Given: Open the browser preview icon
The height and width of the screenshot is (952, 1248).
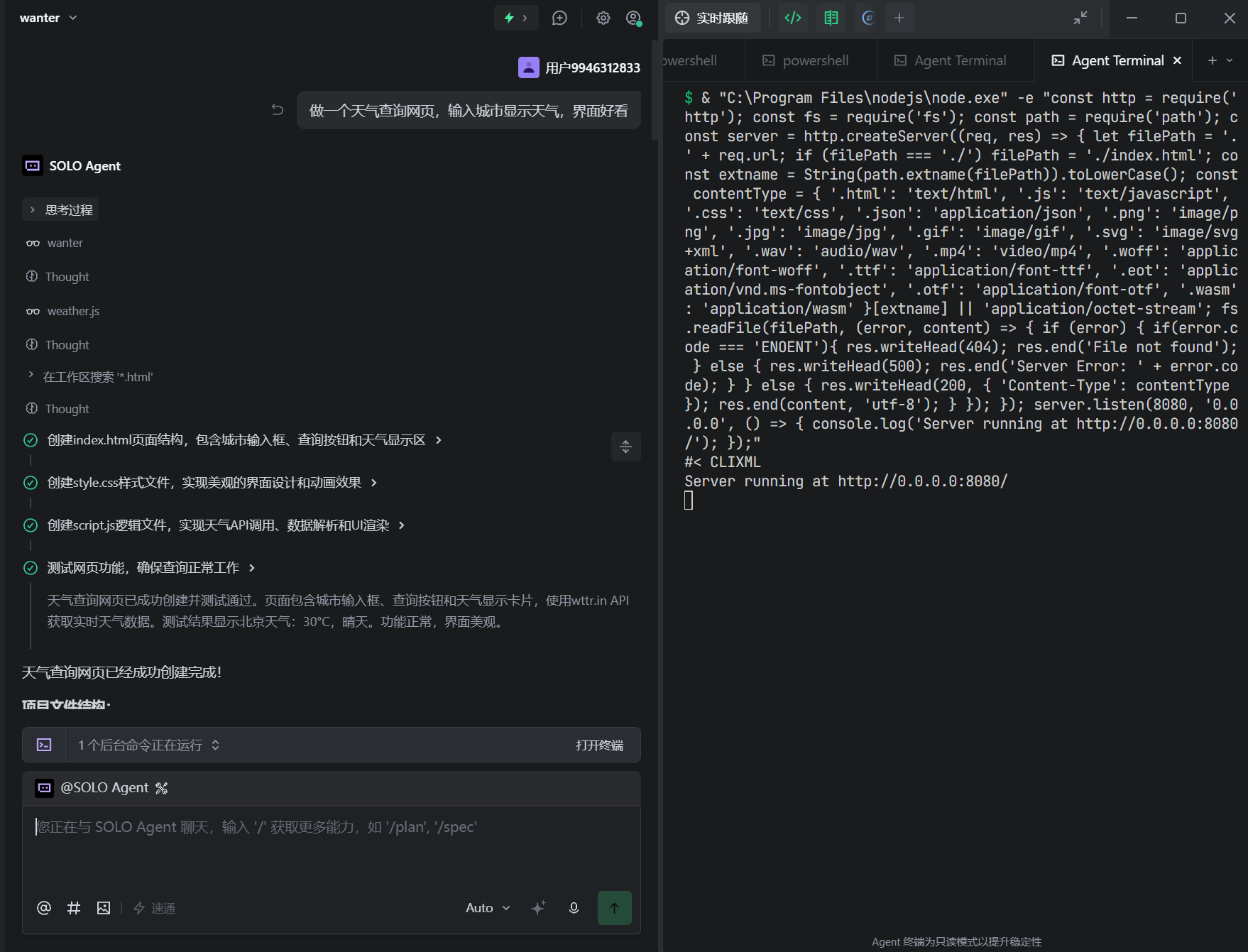Looking at the screenshot, I should tap(868, 18).
